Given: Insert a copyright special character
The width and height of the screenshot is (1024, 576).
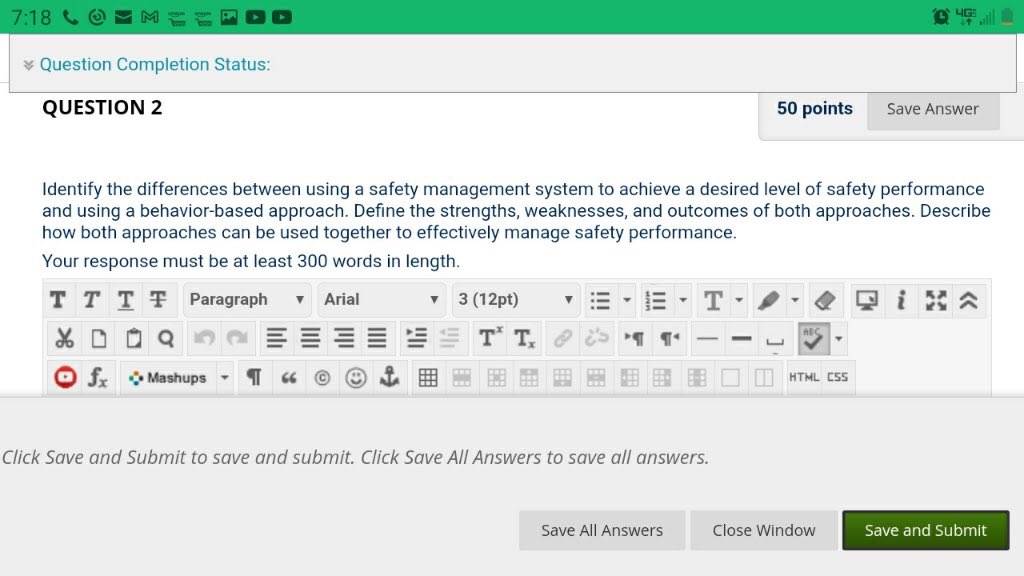Looking at the screenshot, I should tap(322, 377).
